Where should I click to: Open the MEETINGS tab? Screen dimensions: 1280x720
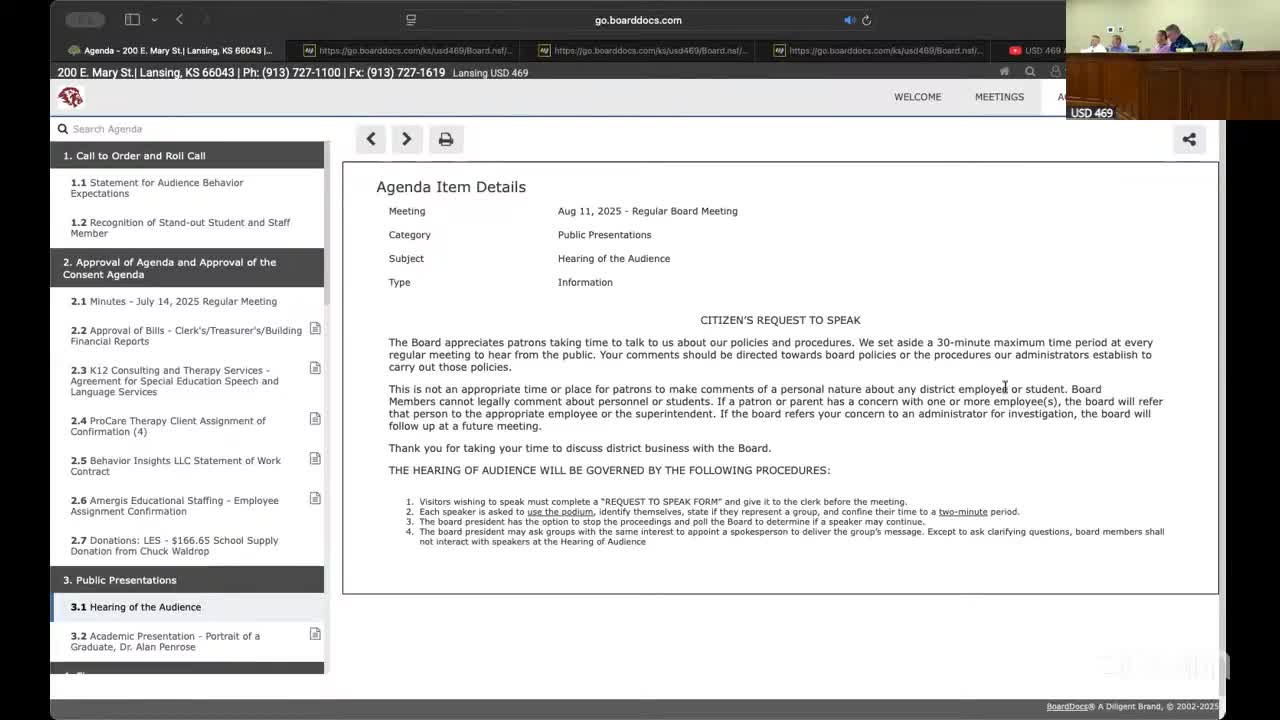[999, 97]
